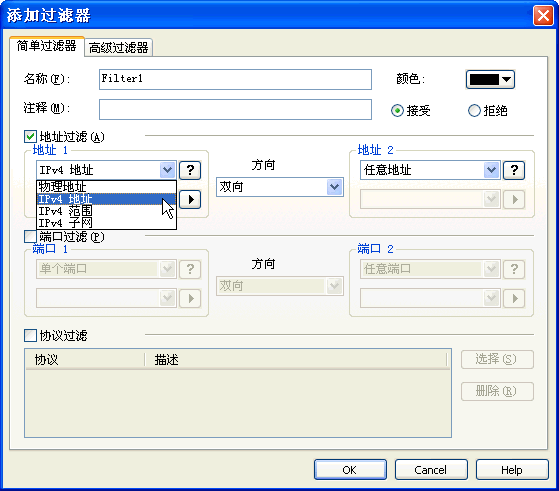Screen dimensions: 559x491
Task: Open the 端口 1 type dropdown showing 单个端口
Action: click(x=106, y=269)
